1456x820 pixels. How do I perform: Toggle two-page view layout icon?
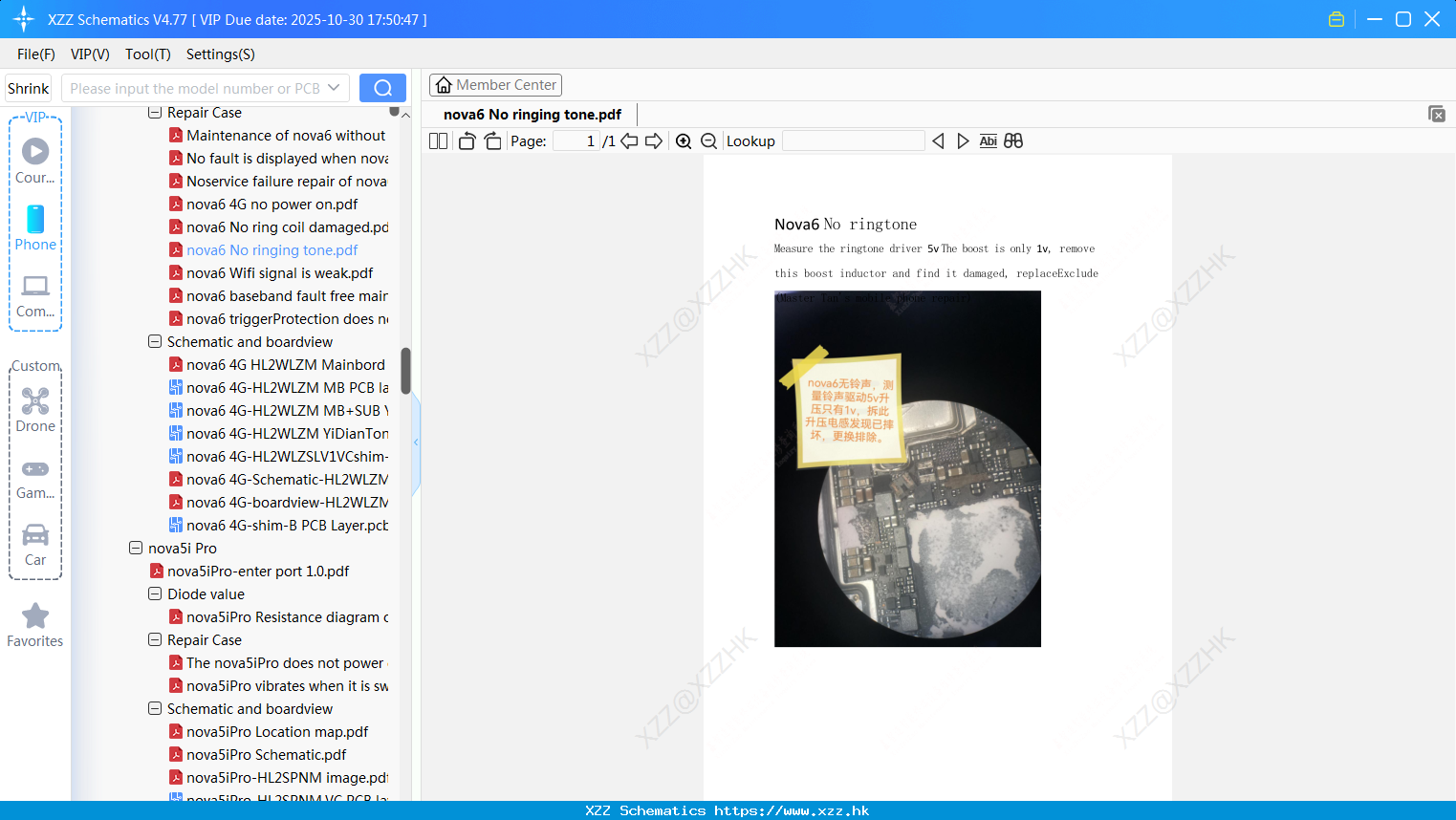[438, 141]
